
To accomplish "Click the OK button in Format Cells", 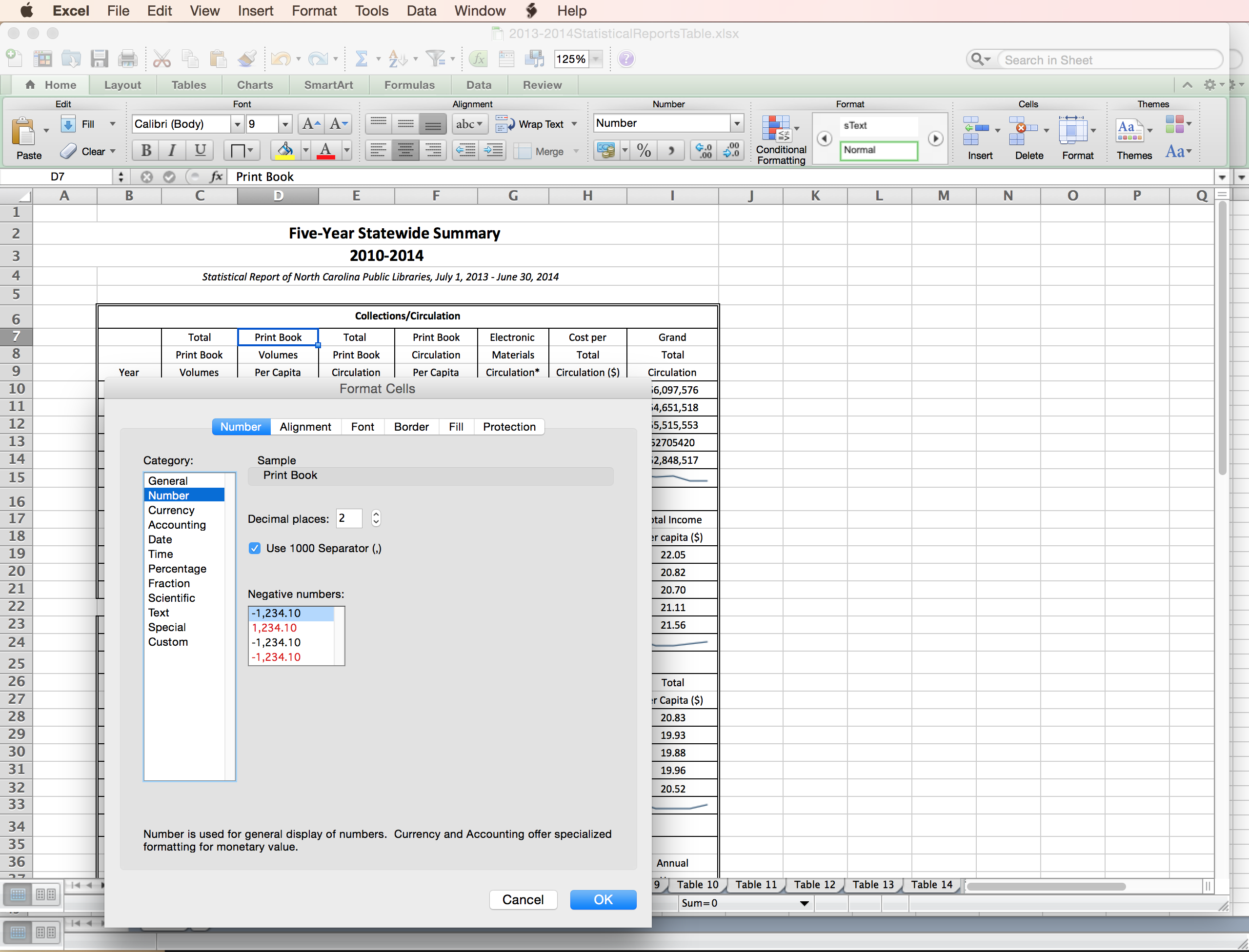I will (x=601, y=899).
